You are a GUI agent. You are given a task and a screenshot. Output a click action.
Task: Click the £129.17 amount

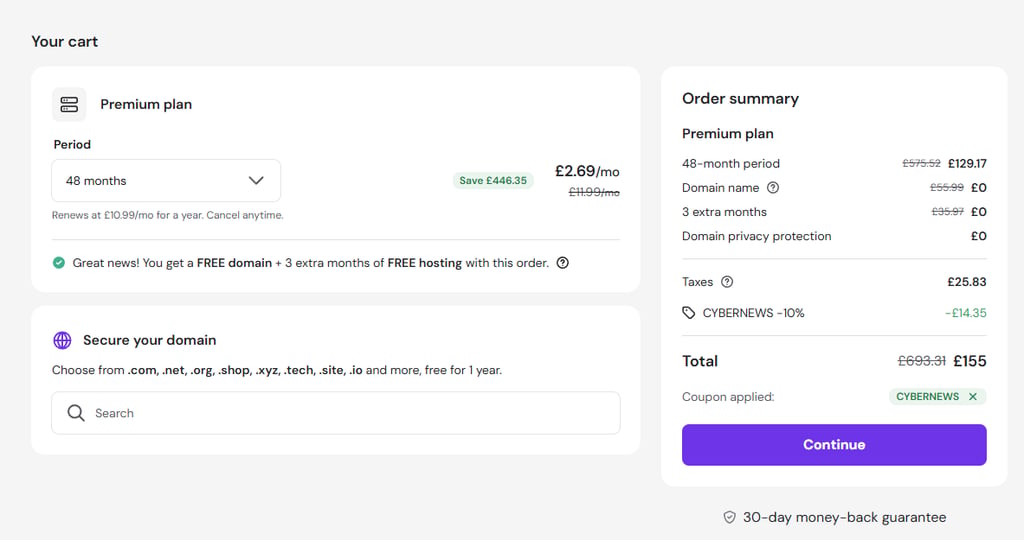pyautogui.click(x=967, y=163)
